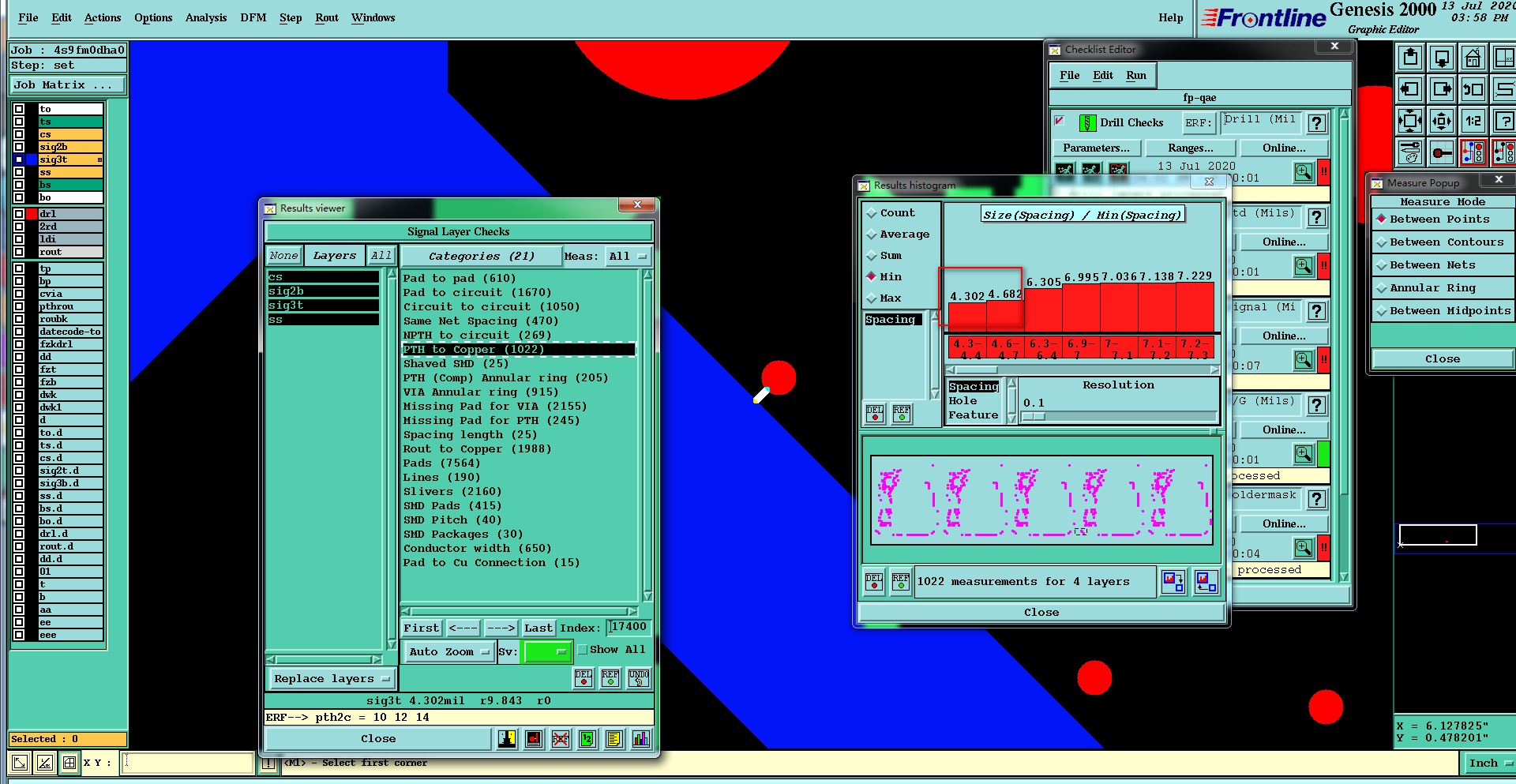
Task: Open the Analysis menu
Action: (x=206, y=17)
